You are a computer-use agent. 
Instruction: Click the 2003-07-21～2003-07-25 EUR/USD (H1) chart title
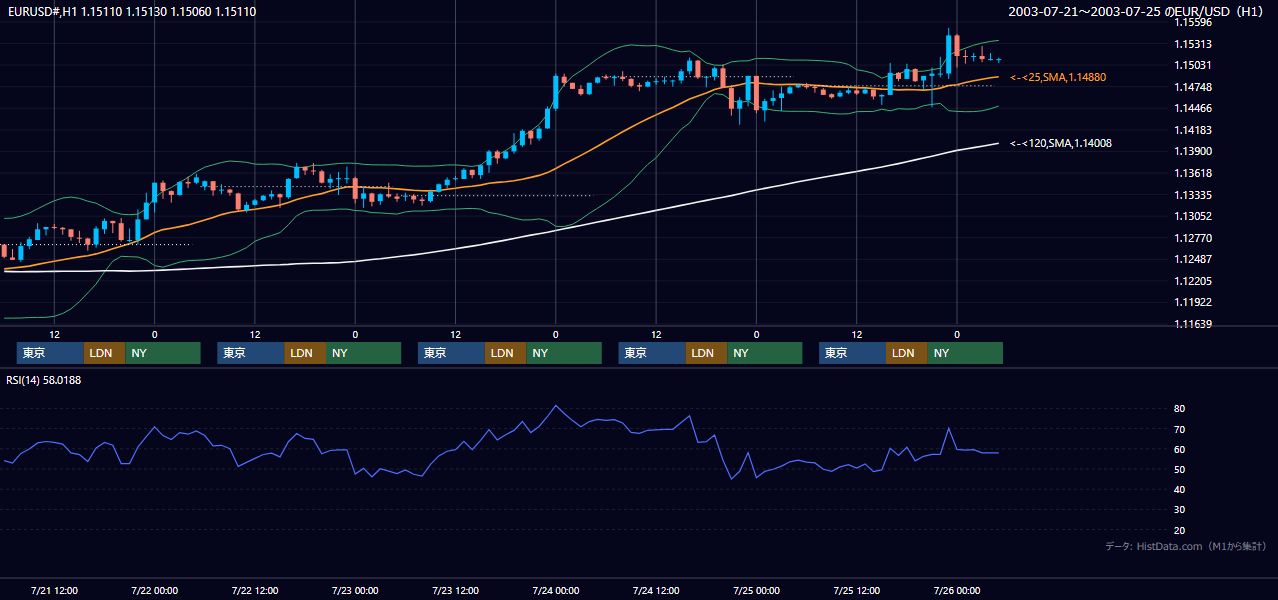tap(1137, 11)
